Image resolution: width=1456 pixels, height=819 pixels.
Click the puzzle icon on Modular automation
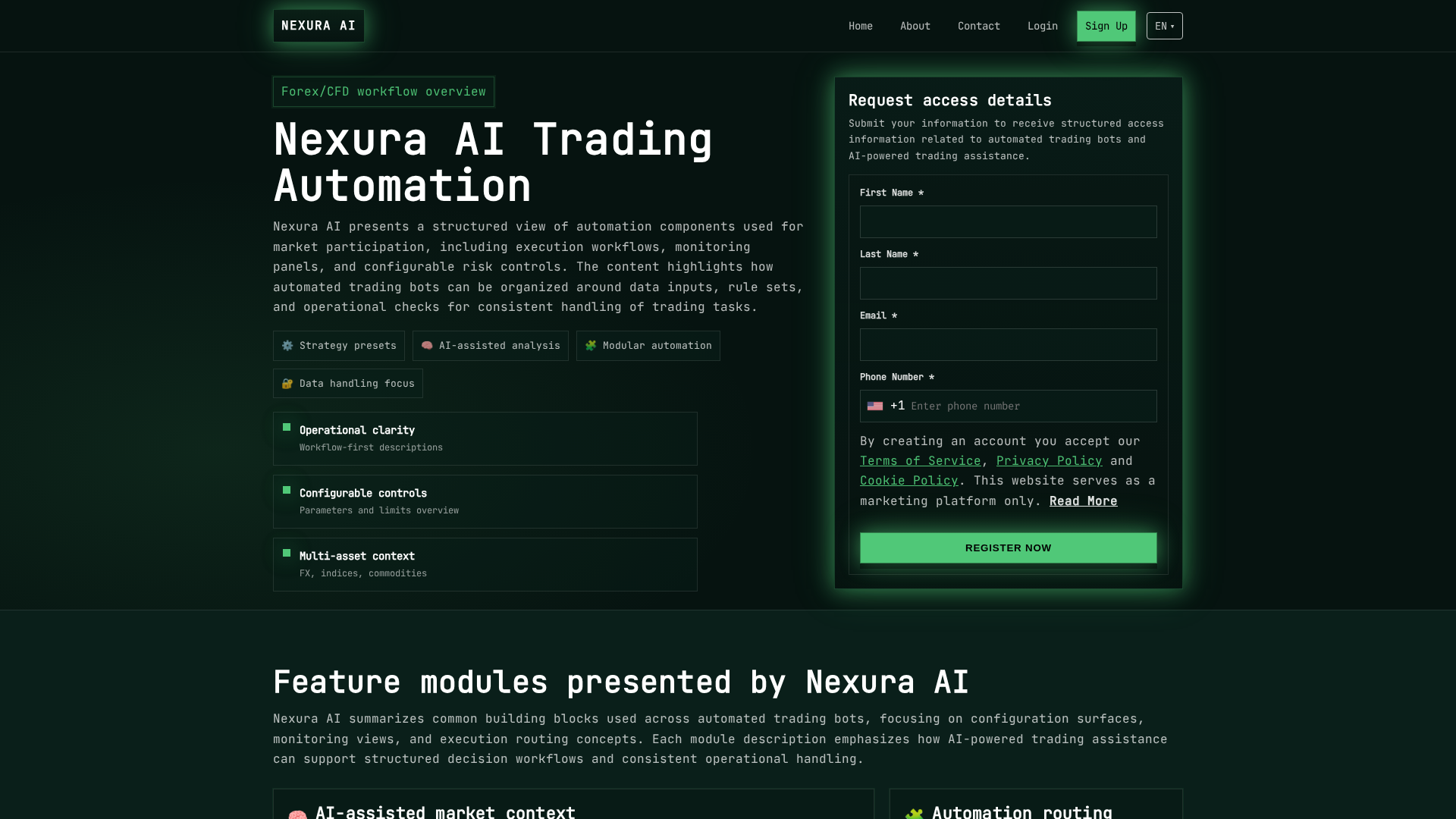click(591, 346)
